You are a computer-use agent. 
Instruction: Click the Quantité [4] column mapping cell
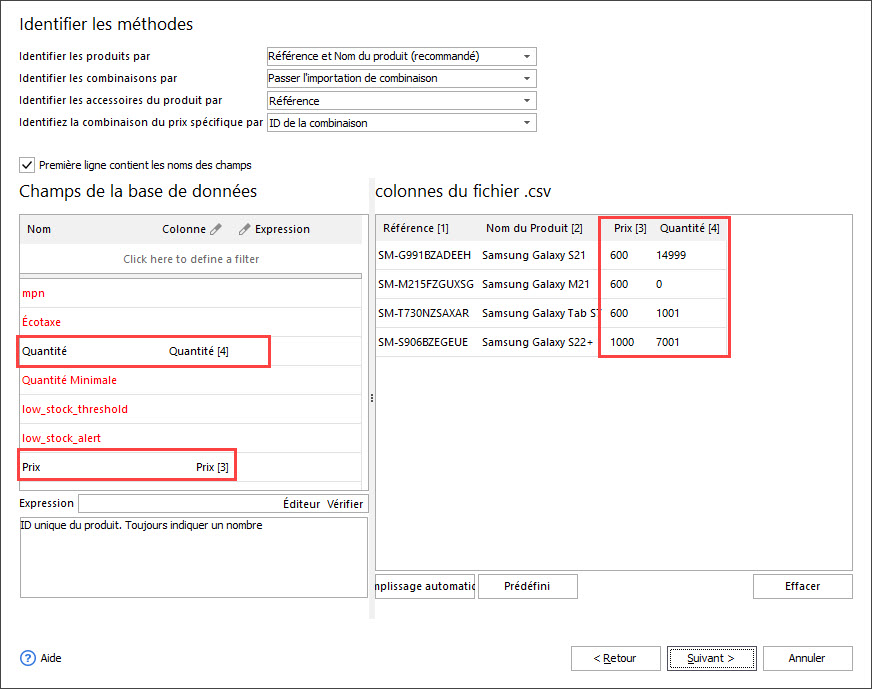[x=199, y=351]
